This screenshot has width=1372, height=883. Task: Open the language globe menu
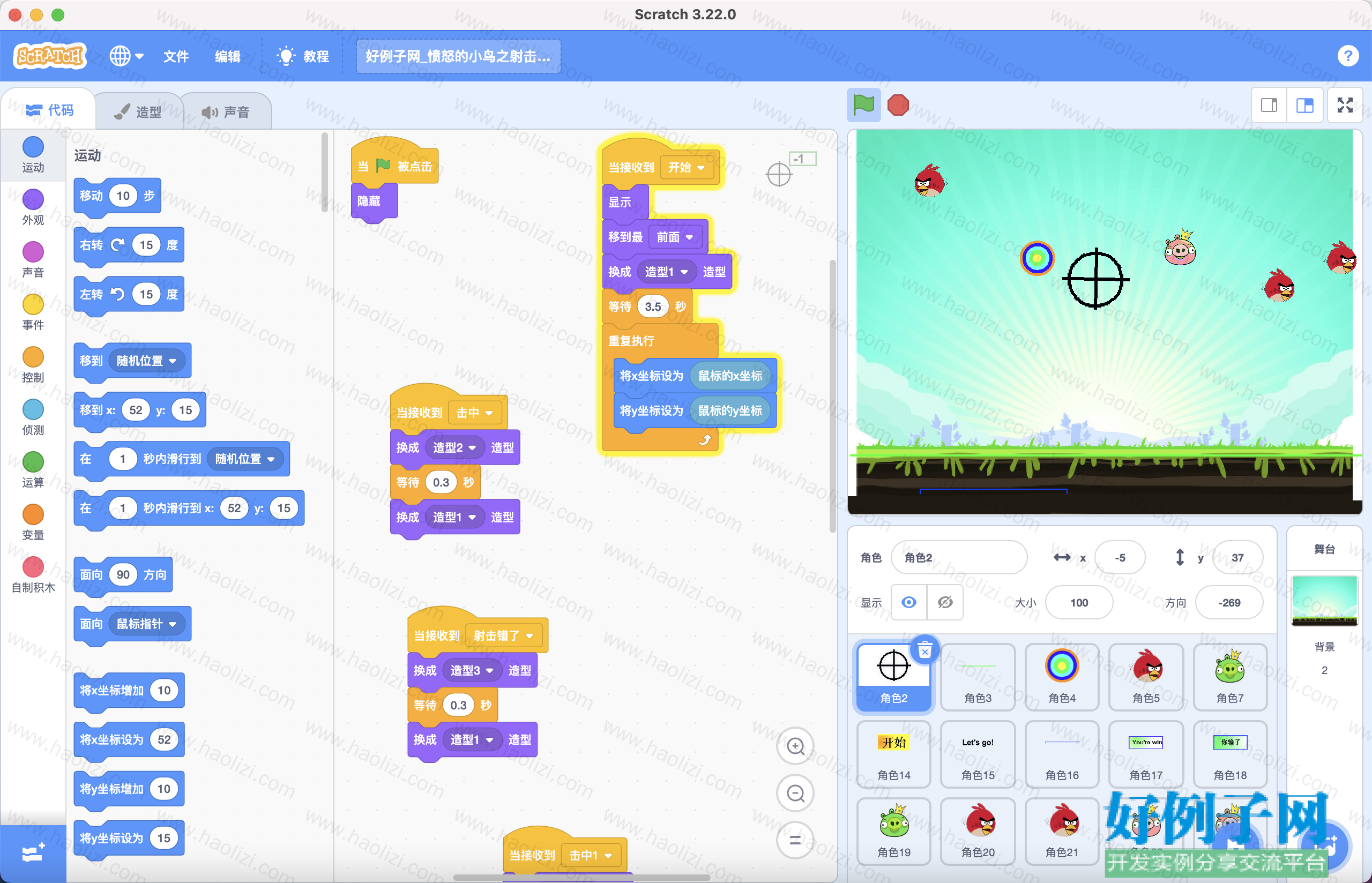click(126, 56)
